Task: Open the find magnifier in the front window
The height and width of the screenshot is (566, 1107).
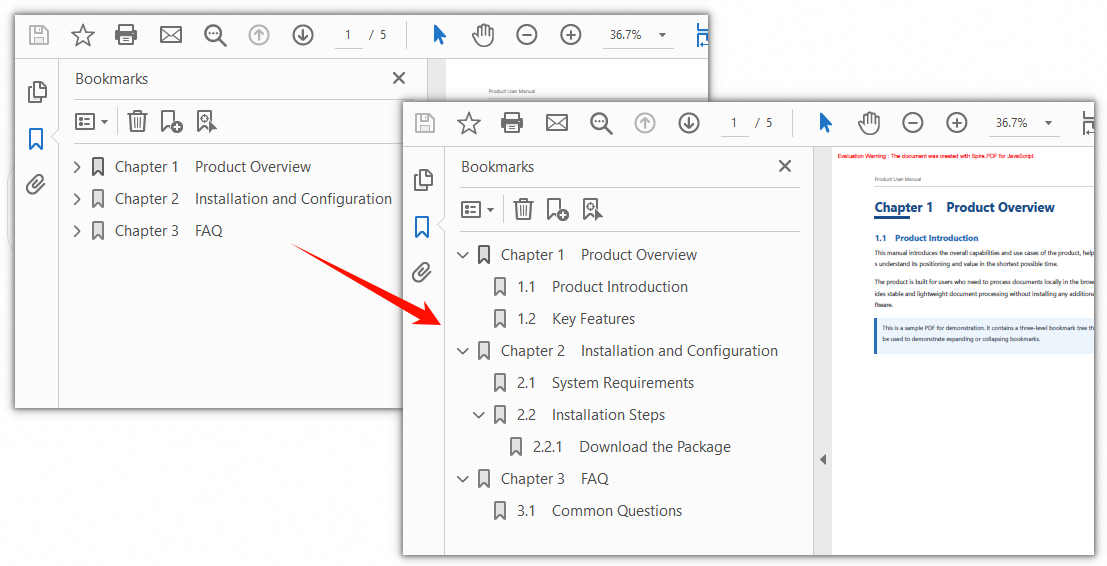Action: coord(601,124)
